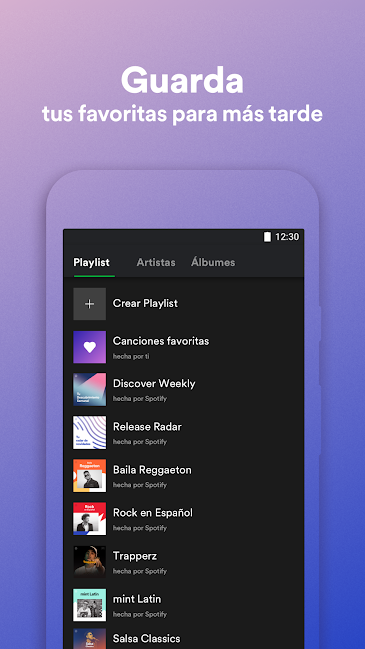This screenshot has width=365, height=649.
Task: Open the Álbumes tab
Action: pyautogui.click(x=213, y=262)
